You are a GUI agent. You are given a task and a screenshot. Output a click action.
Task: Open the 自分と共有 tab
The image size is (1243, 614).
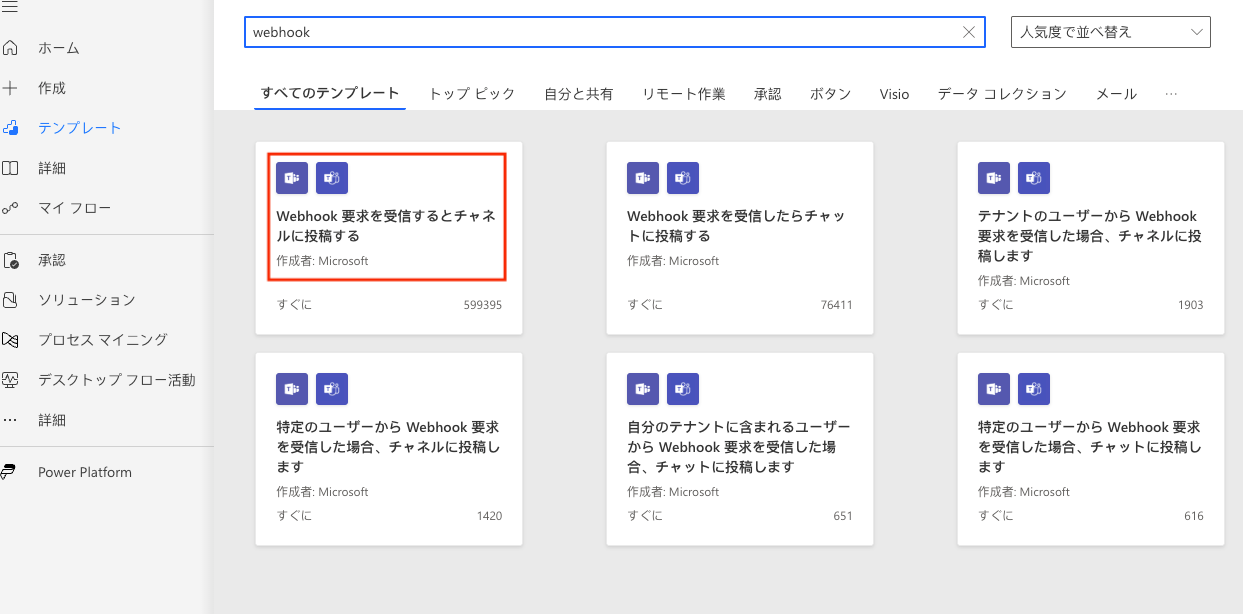click(x=578, y=93)
